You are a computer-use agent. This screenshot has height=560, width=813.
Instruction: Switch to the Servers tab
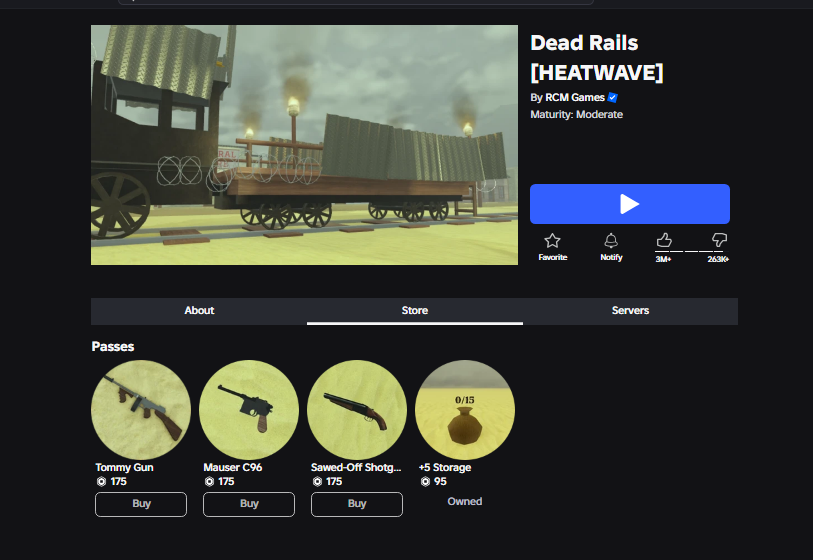630,311
